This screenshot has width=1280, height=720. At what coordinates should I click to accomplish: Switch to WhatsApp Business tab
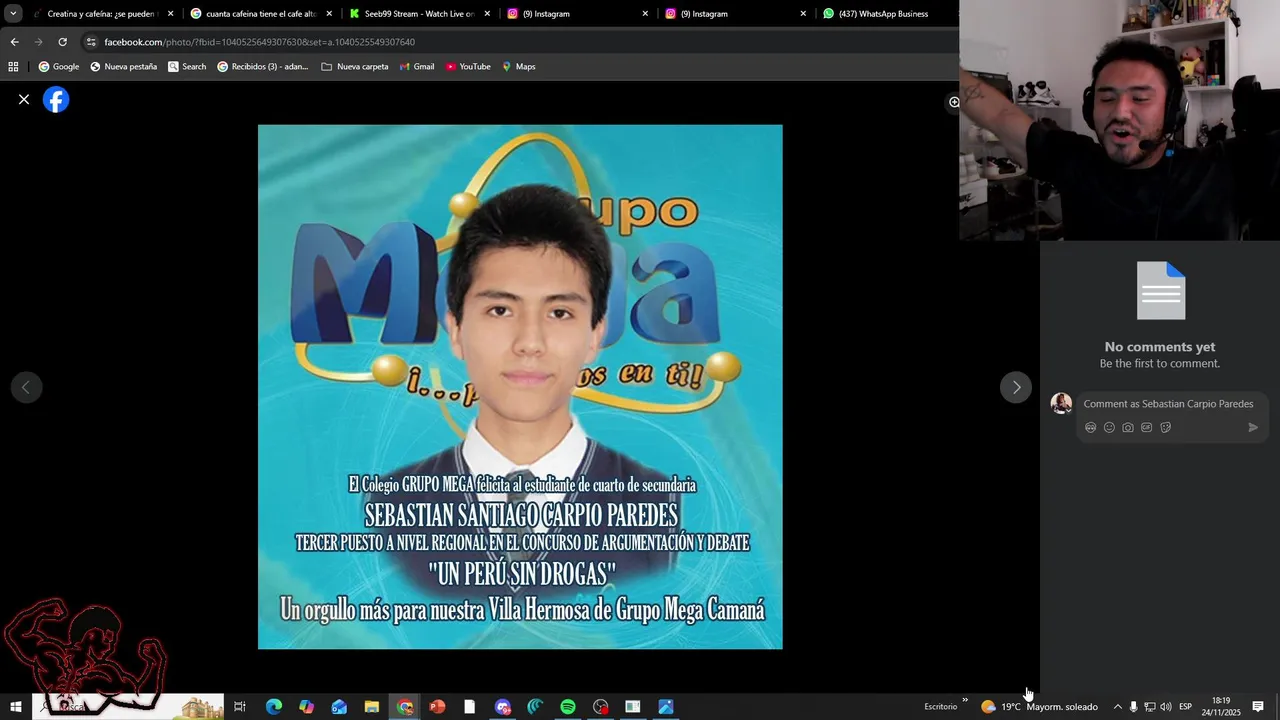pyautogui.click(x=888, y=14)
